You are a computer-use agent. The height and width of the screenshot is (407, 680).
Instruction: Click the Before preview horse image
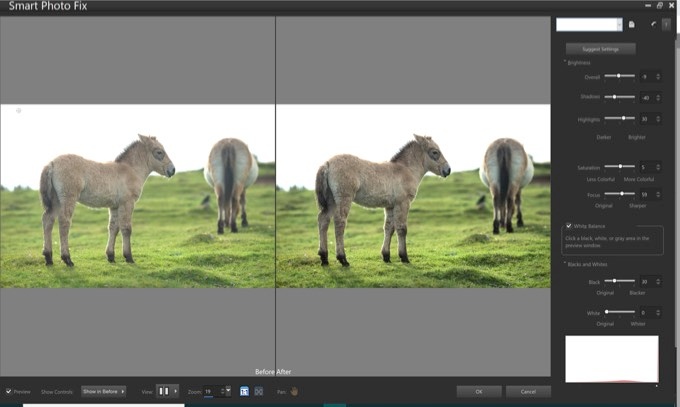point(137,196)
